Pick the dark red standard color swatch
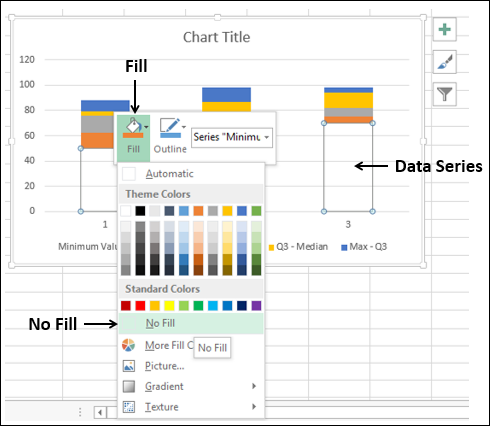The image size is (490, 426). pos(126,306)
